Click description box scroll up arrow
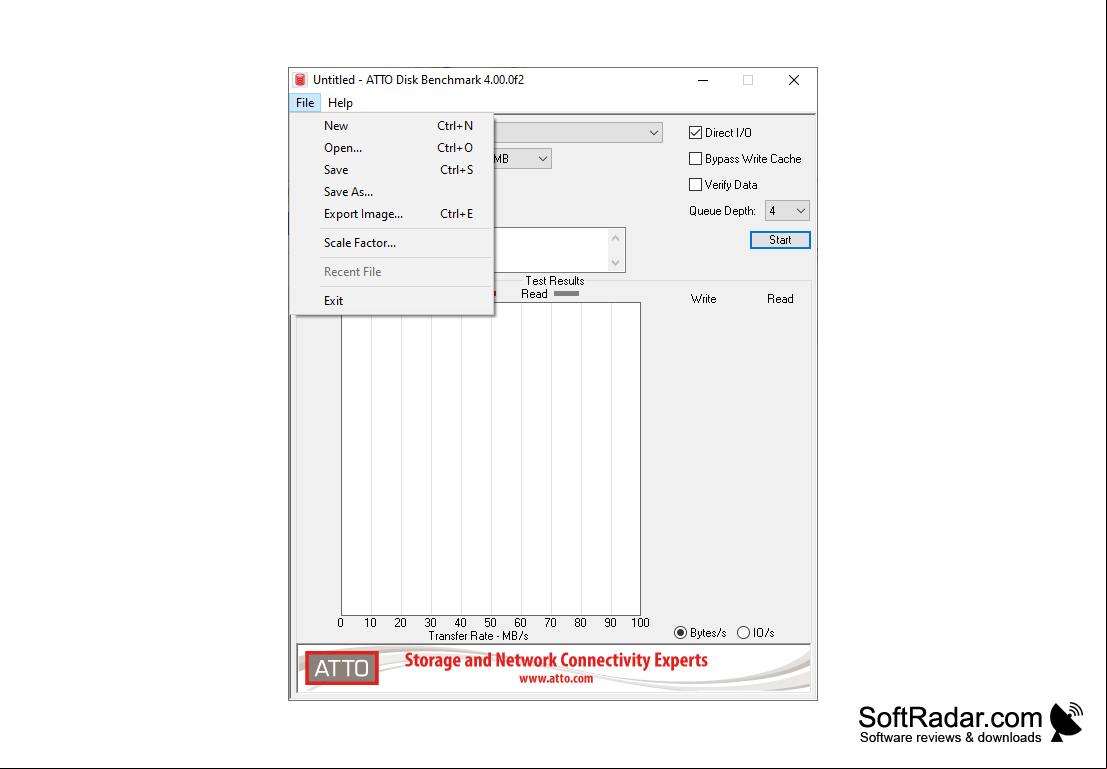The width and height of the screenshot is (1107, 769). click(x=616, y=238)
